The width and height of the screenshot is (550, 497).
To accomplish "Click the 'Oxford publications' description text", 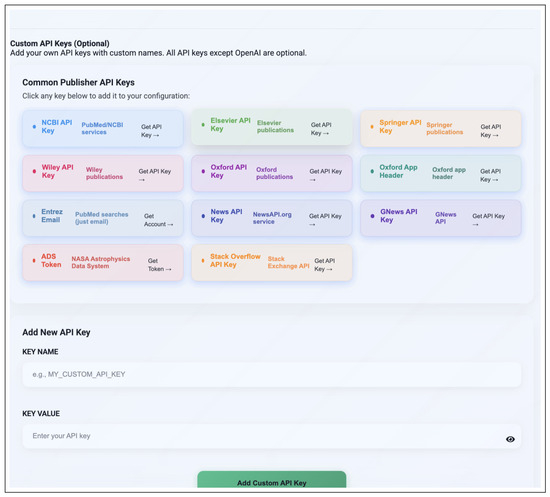I will point(274,173).
